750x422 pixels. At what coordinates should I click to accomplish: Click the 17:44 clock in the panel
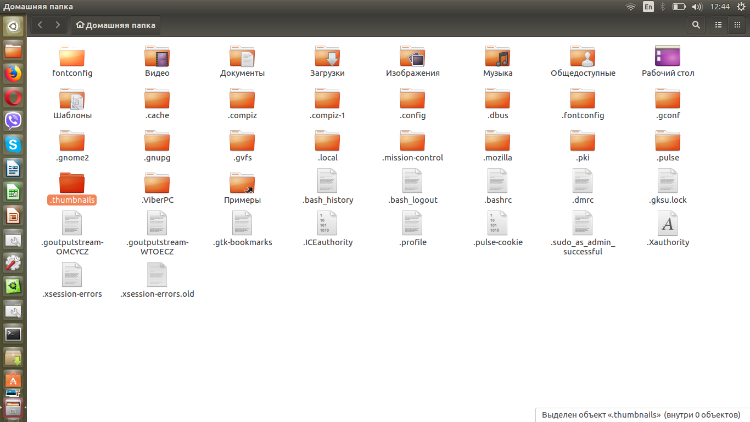(719, 6)
